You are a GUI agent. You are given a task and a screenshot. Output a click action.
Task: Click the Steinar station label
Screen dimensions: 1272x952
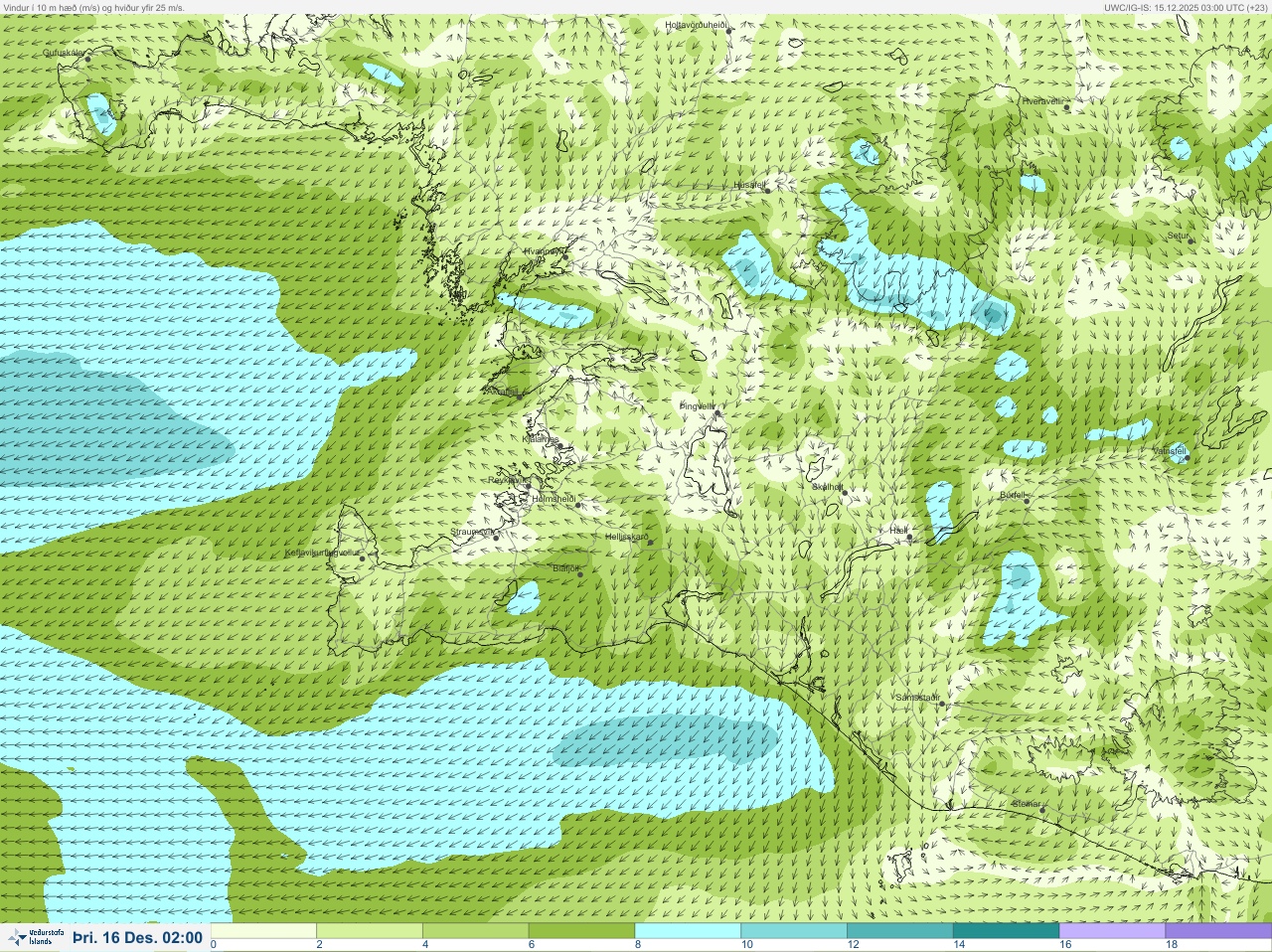tap(1027, 804)
